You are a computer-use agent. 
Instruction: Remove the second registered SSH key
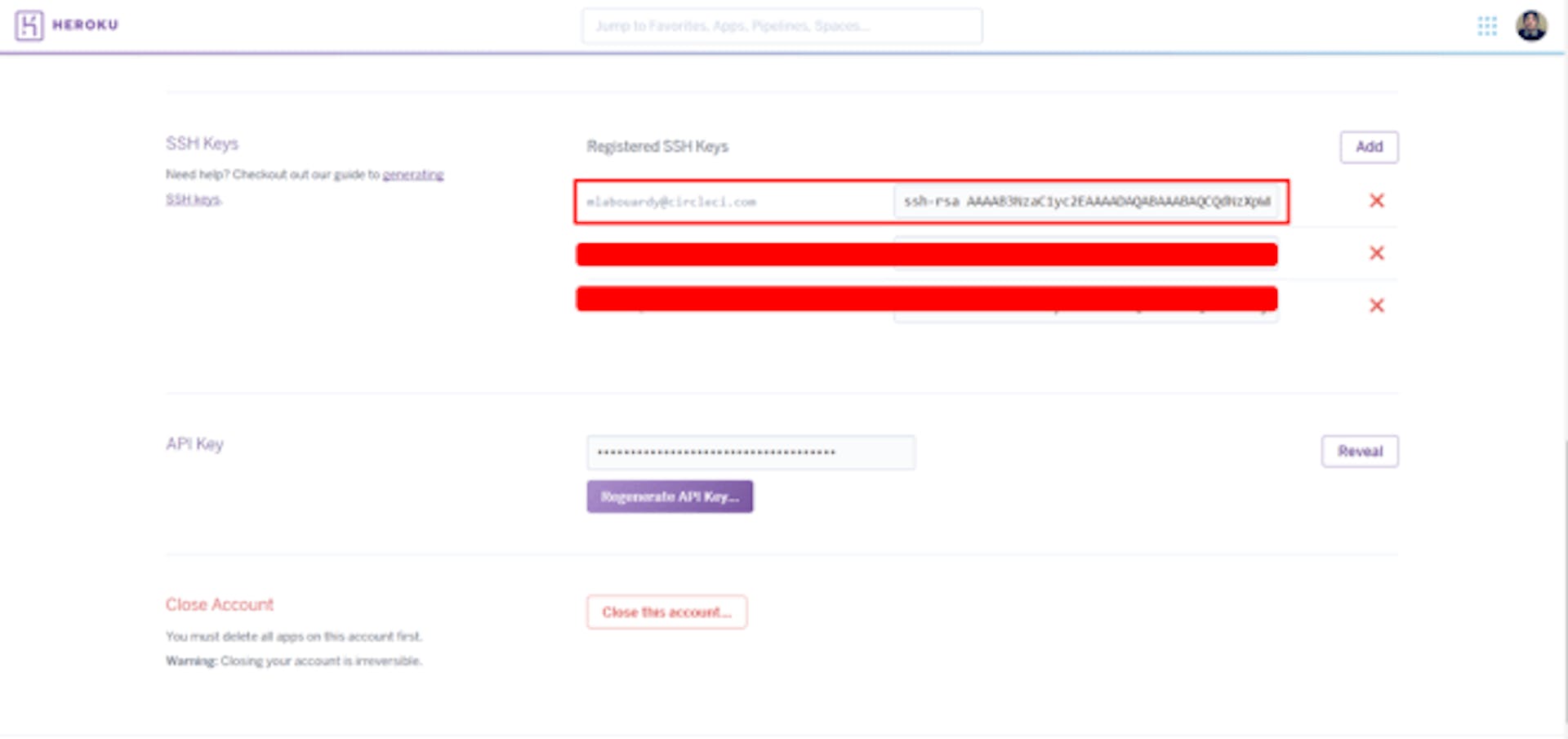[x=1376, y=253]
